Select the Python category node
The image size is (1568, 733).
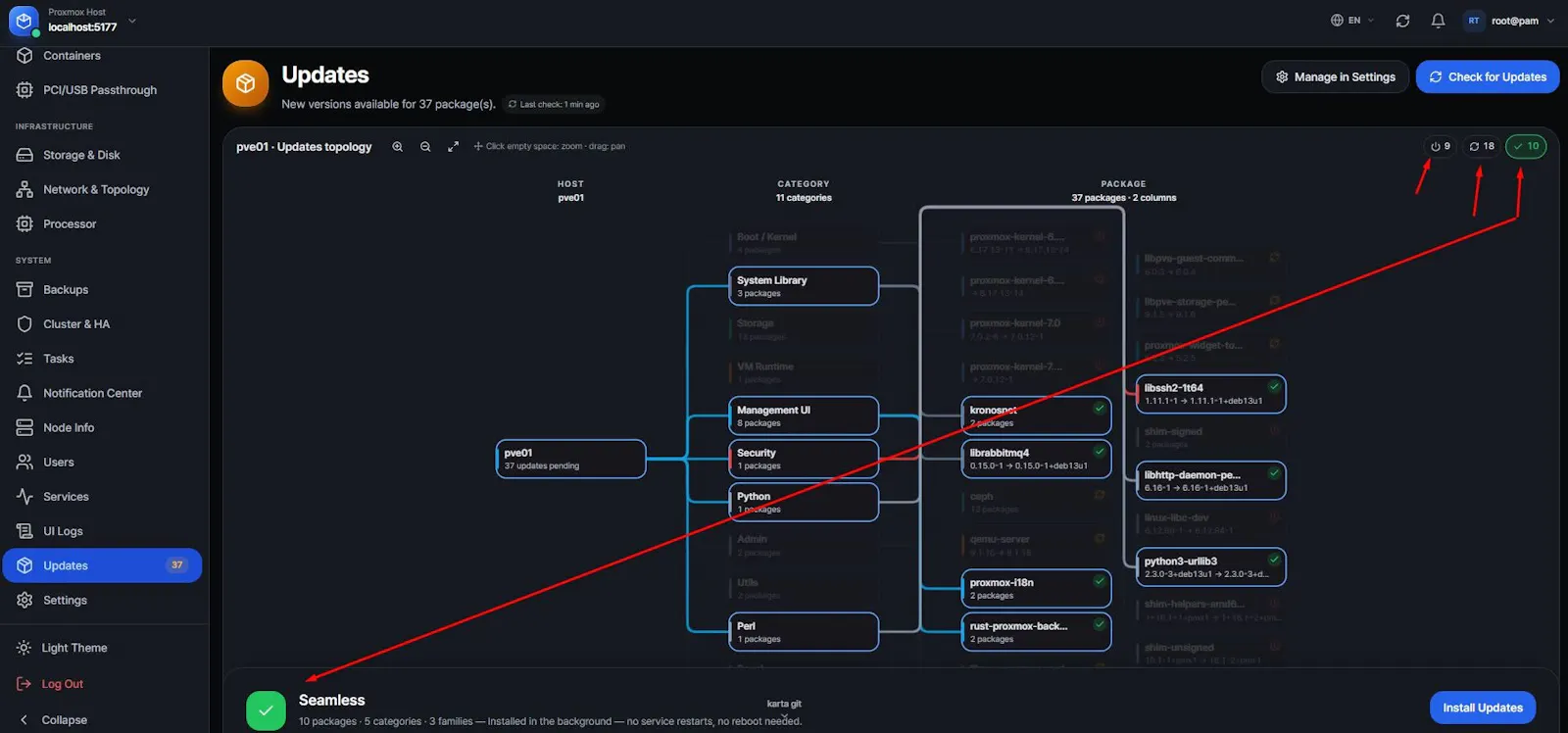(804, 502)
